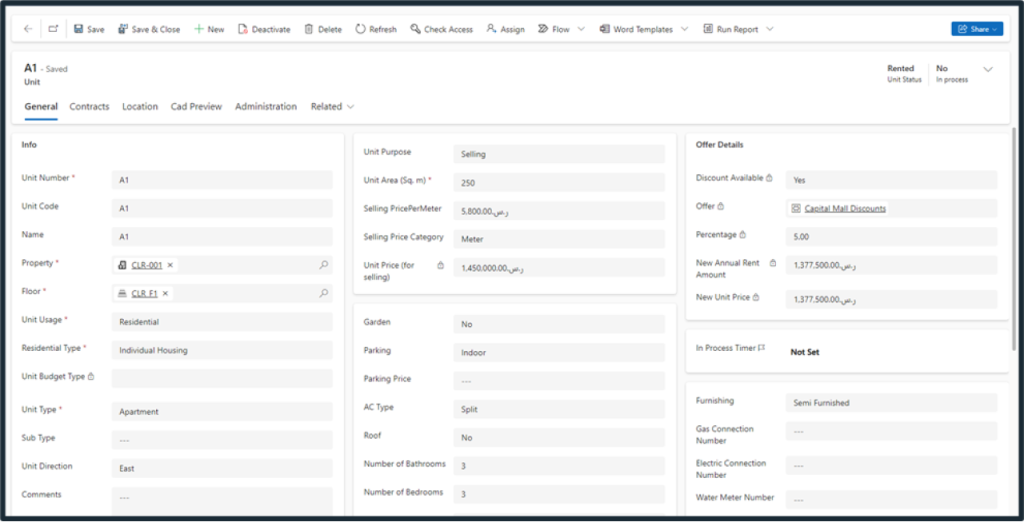Search the Property lookup magnifier icon
Screen dimensions: 1024x522
[x=323, y=265]
